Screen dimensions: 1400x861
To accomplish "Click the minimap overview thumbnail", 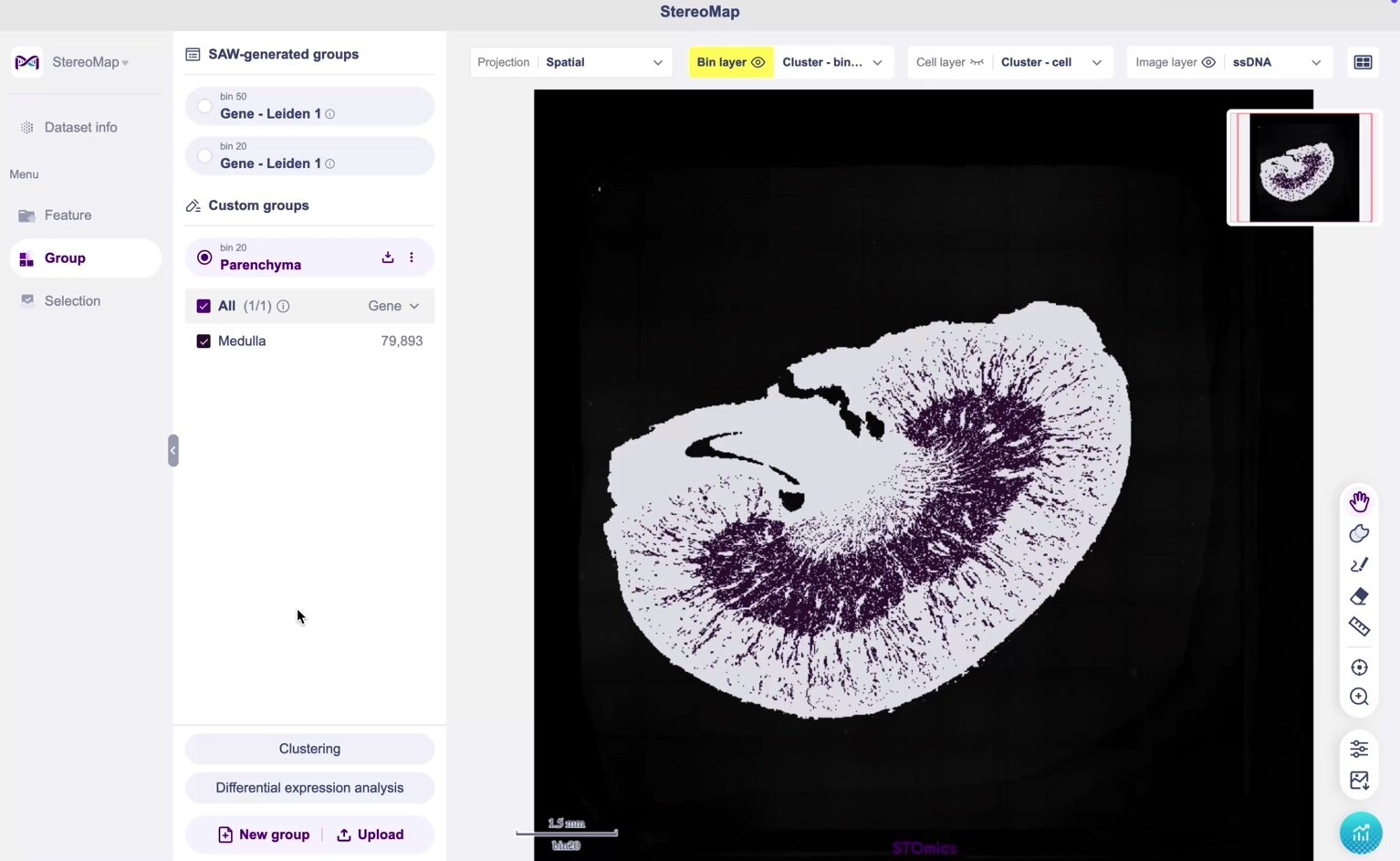I will click(x=1304, y=167).
